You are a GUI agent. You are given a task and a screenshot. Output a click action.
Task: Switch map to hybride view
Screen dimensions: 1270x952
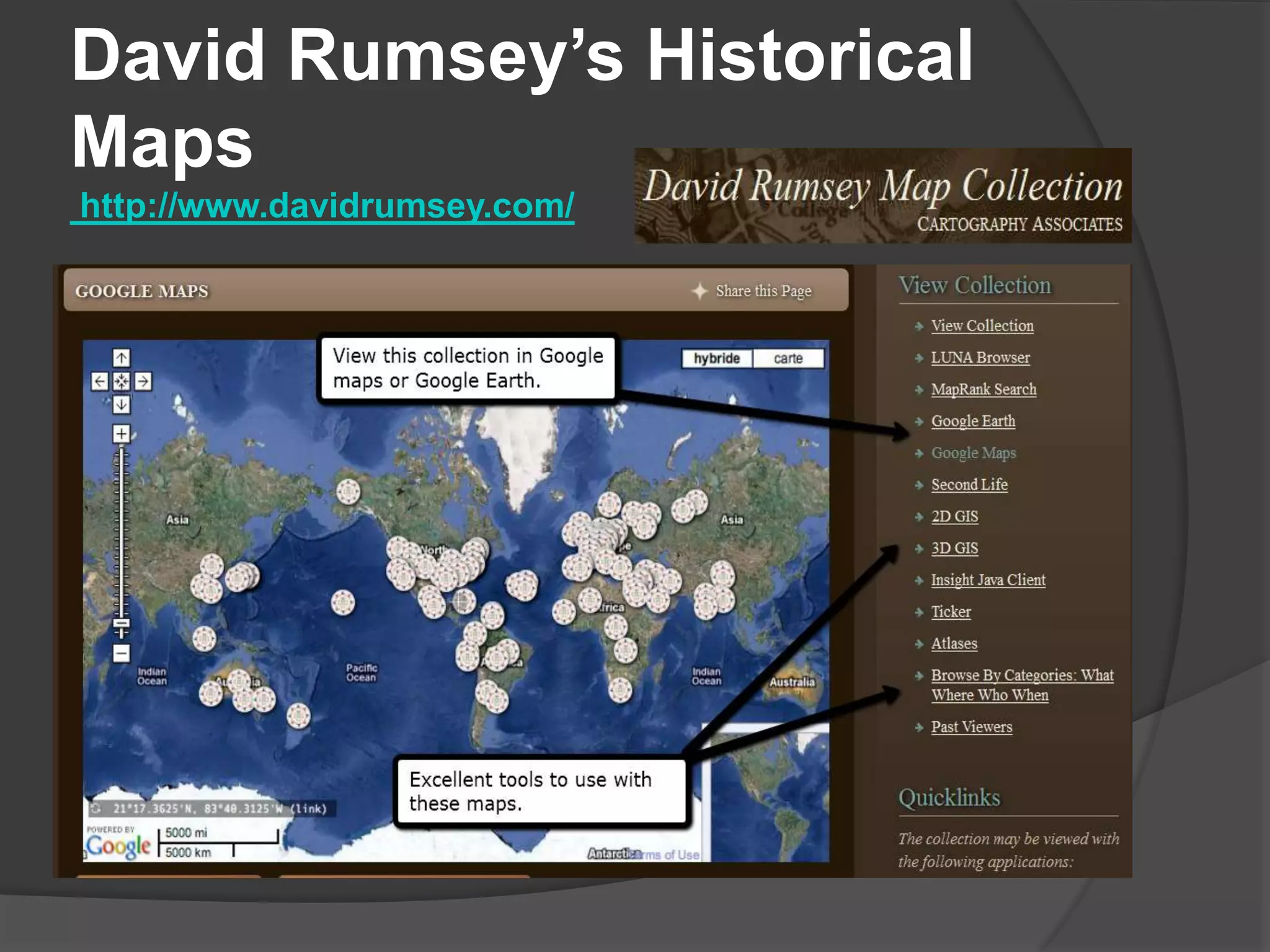point(717,358)
